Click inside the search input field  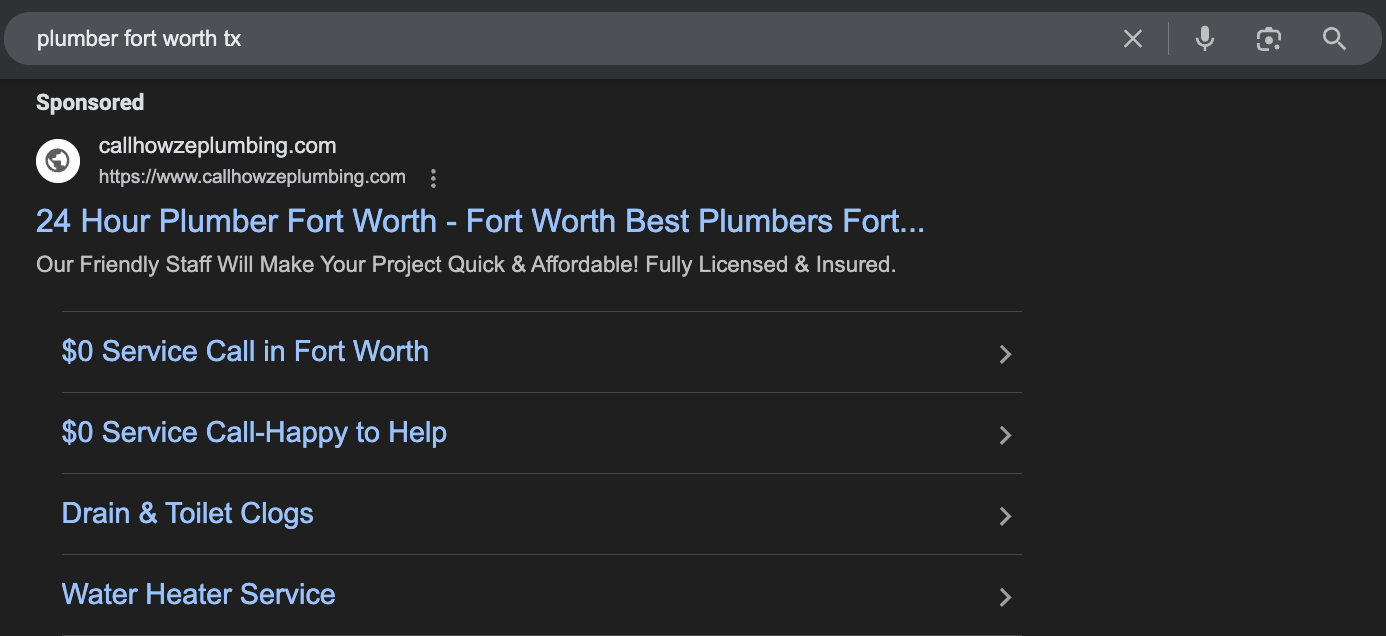[400, 38]
